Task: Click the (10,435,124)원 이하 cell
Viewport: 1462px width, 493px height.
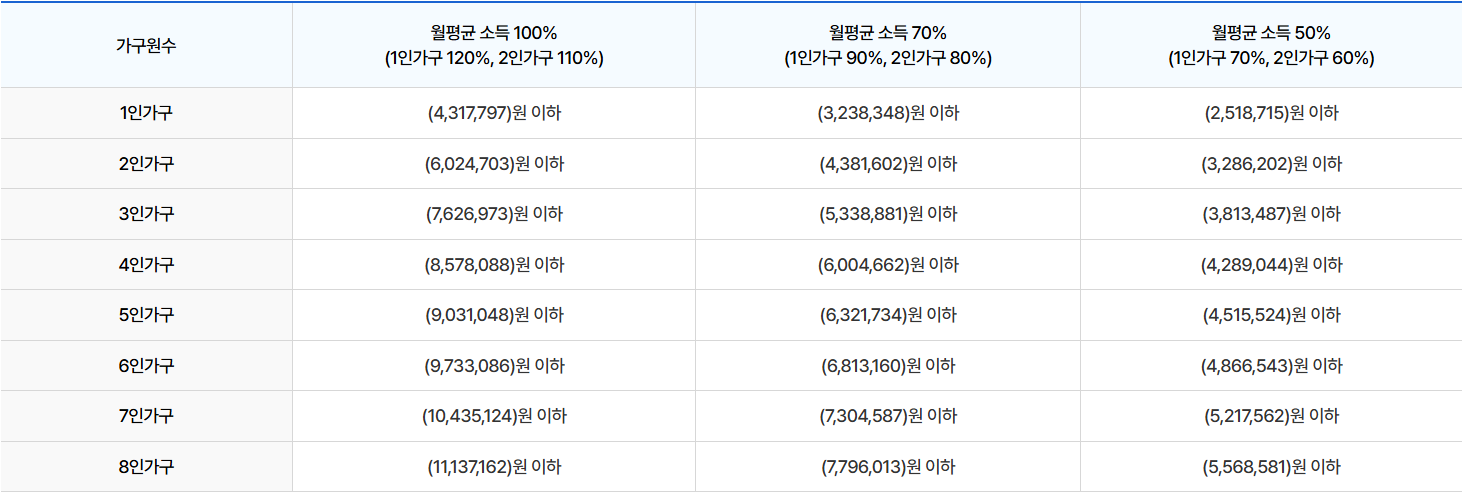Action: (494, 416)
